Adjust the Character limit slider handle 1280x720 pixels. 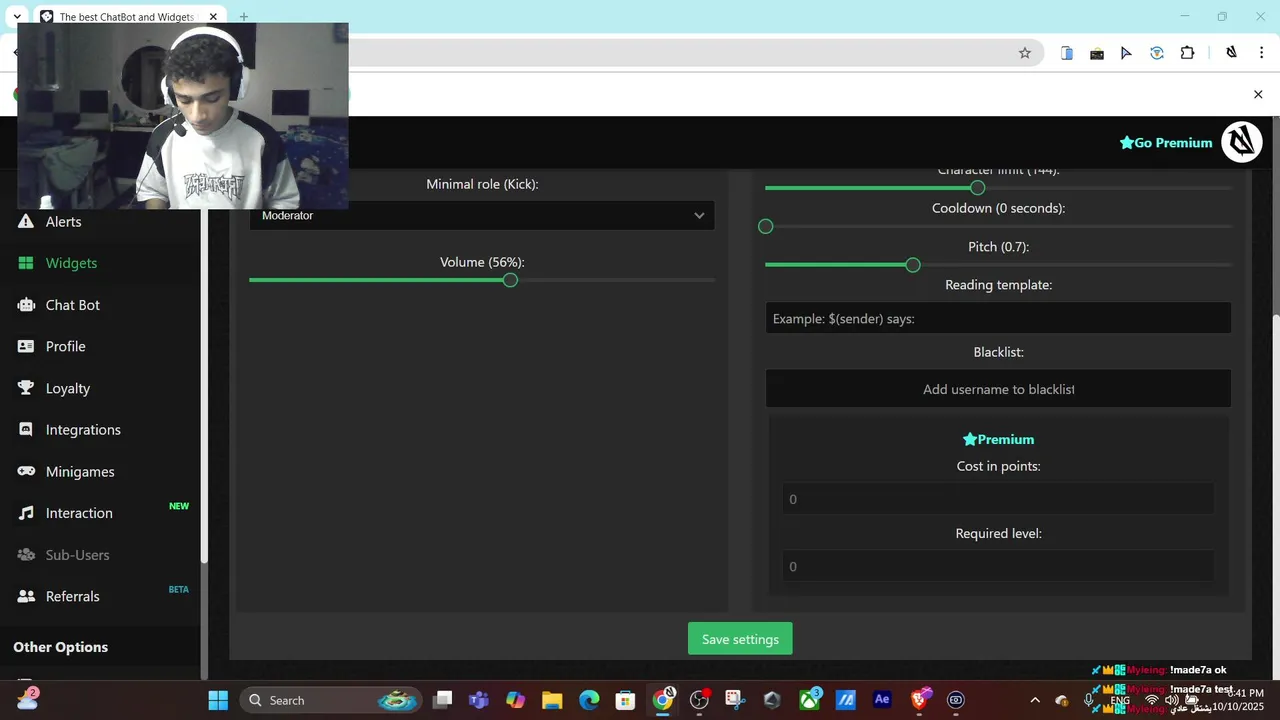pos(977,188)
